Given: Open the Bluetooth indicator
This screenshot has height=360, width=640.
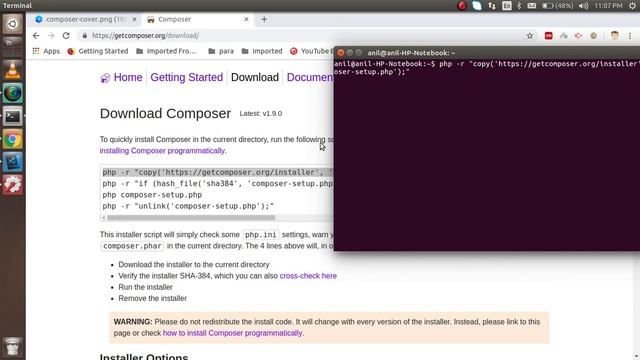Looking at the screenshot, I should coord(519,6).
